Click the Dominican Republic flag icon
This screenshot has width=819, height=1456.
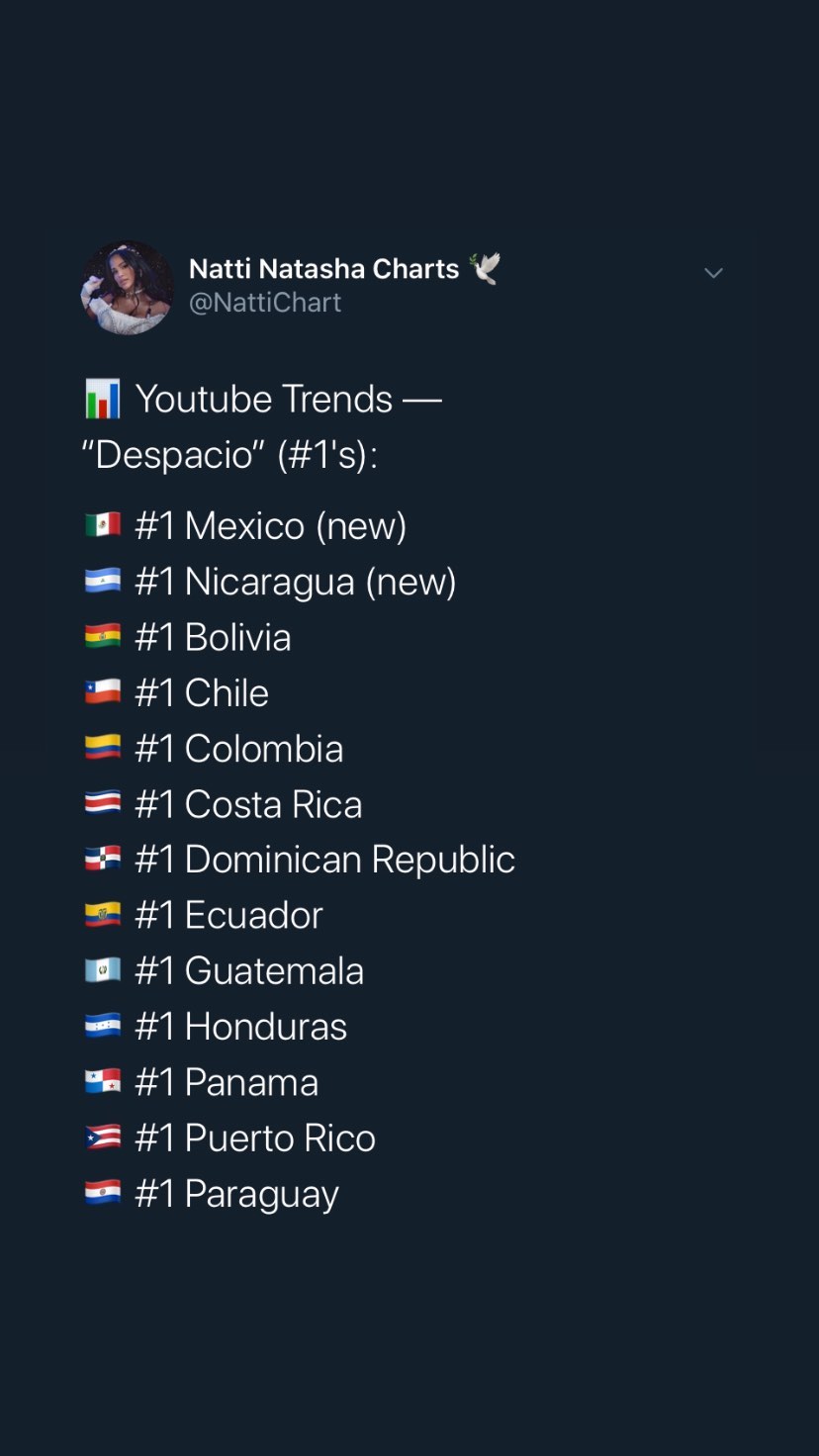click(x=103, y=859)
